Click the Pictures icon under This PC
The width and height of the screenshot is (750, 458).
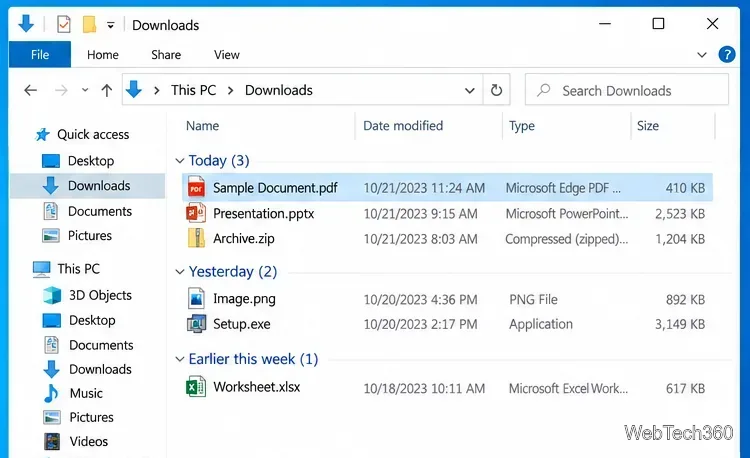click(52, 417)
